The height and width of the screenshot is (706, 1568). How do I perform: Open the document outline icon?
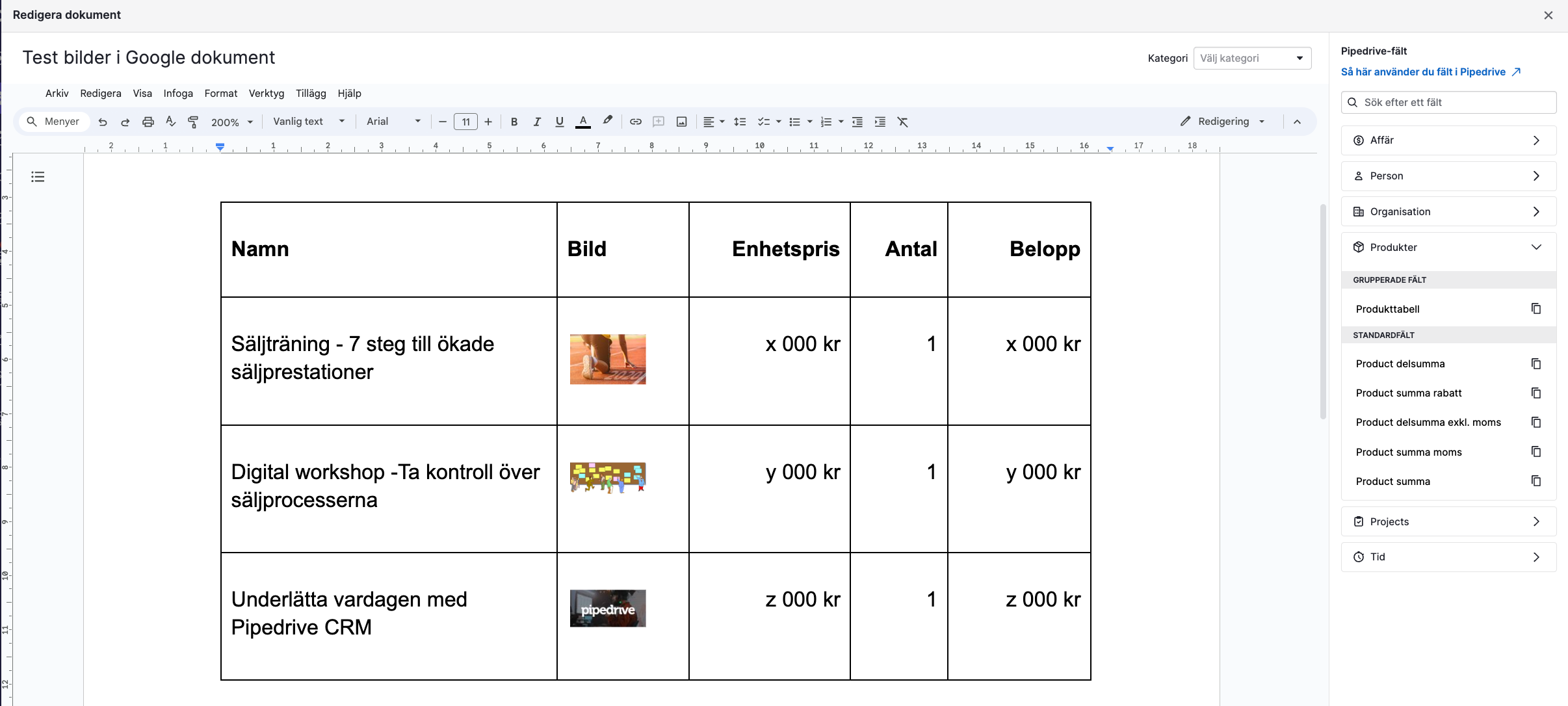point(38,177)
